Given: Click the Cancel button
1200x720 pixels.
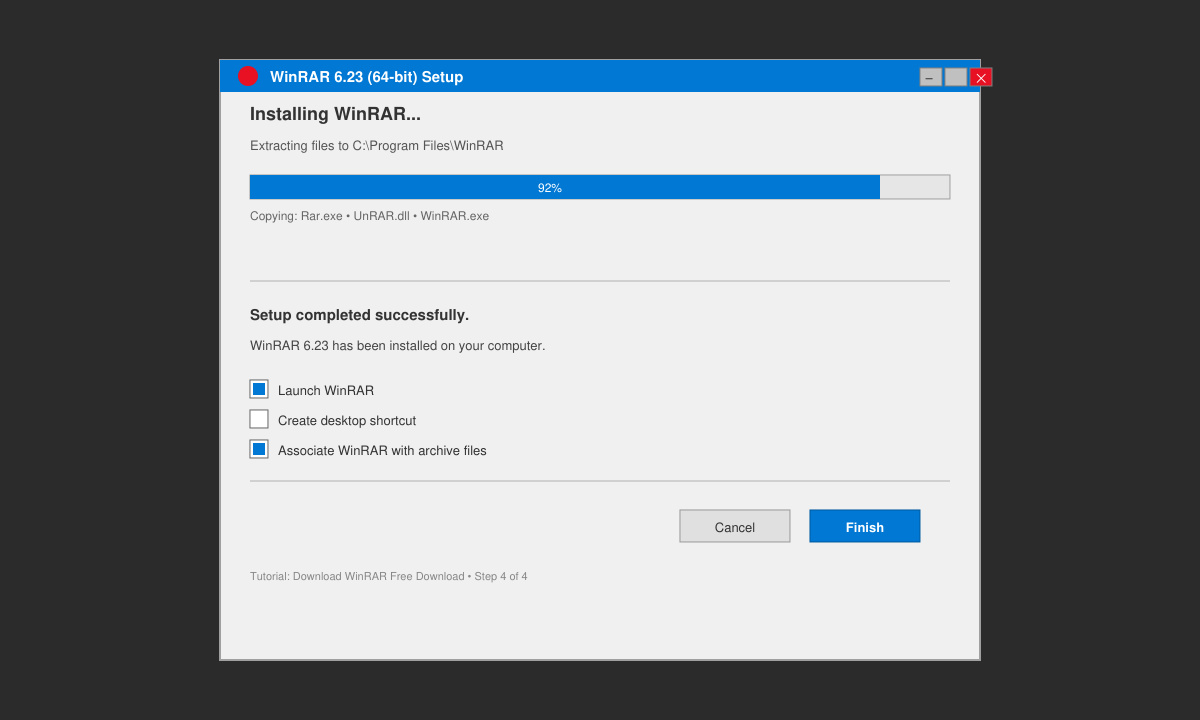Looking at the screenshot, I should (x=735, y=526).
